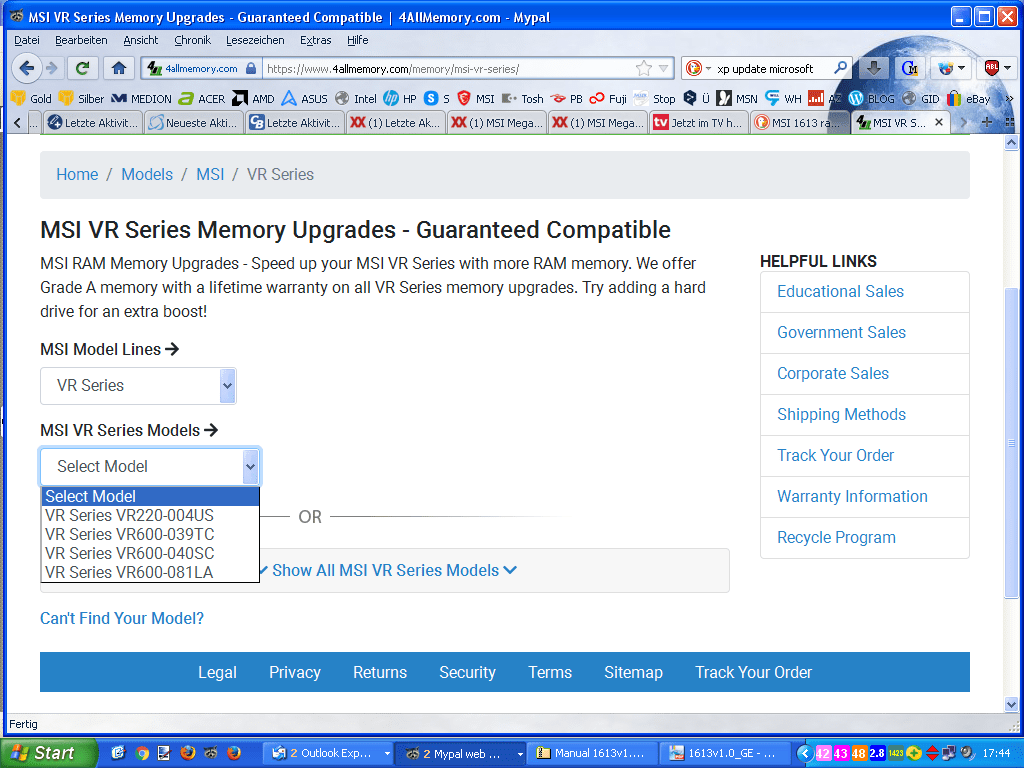Open a new tab with the plus icon

(987, 122)
